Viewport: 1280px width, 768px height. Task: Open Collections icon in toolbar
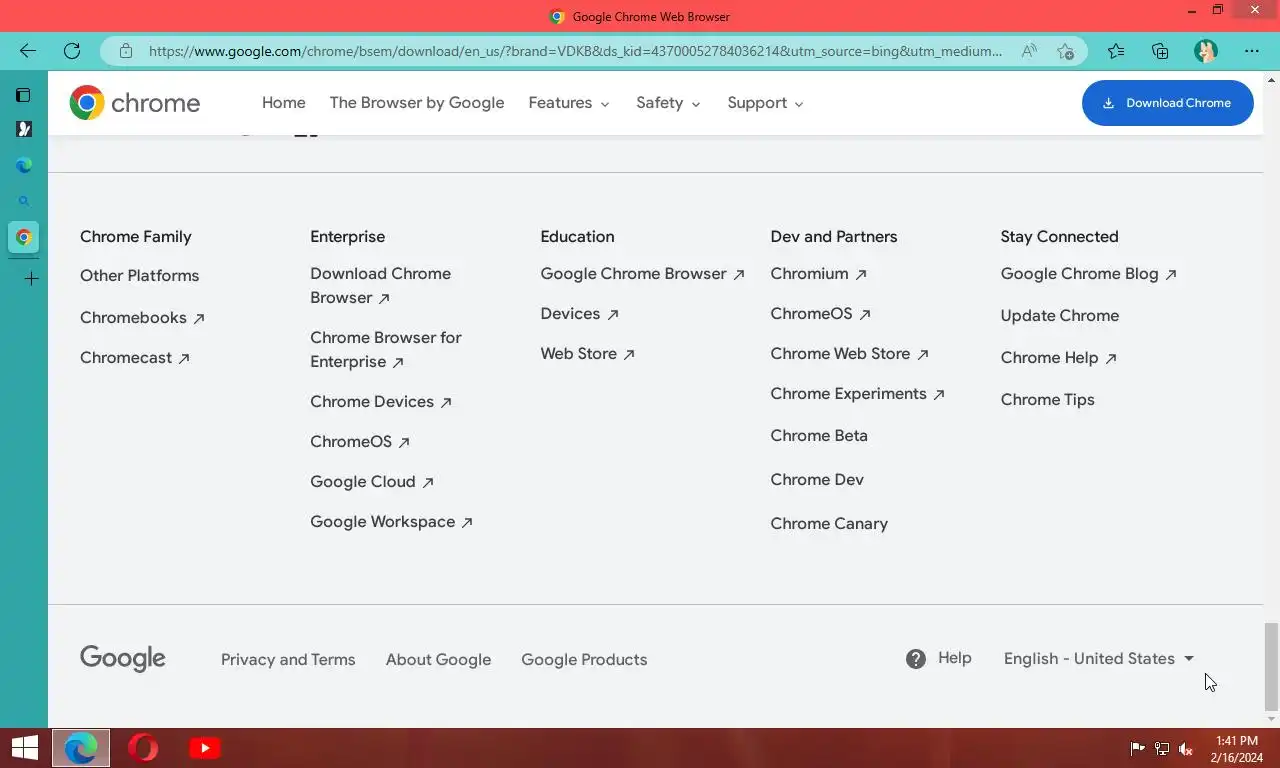(1160, 51)
